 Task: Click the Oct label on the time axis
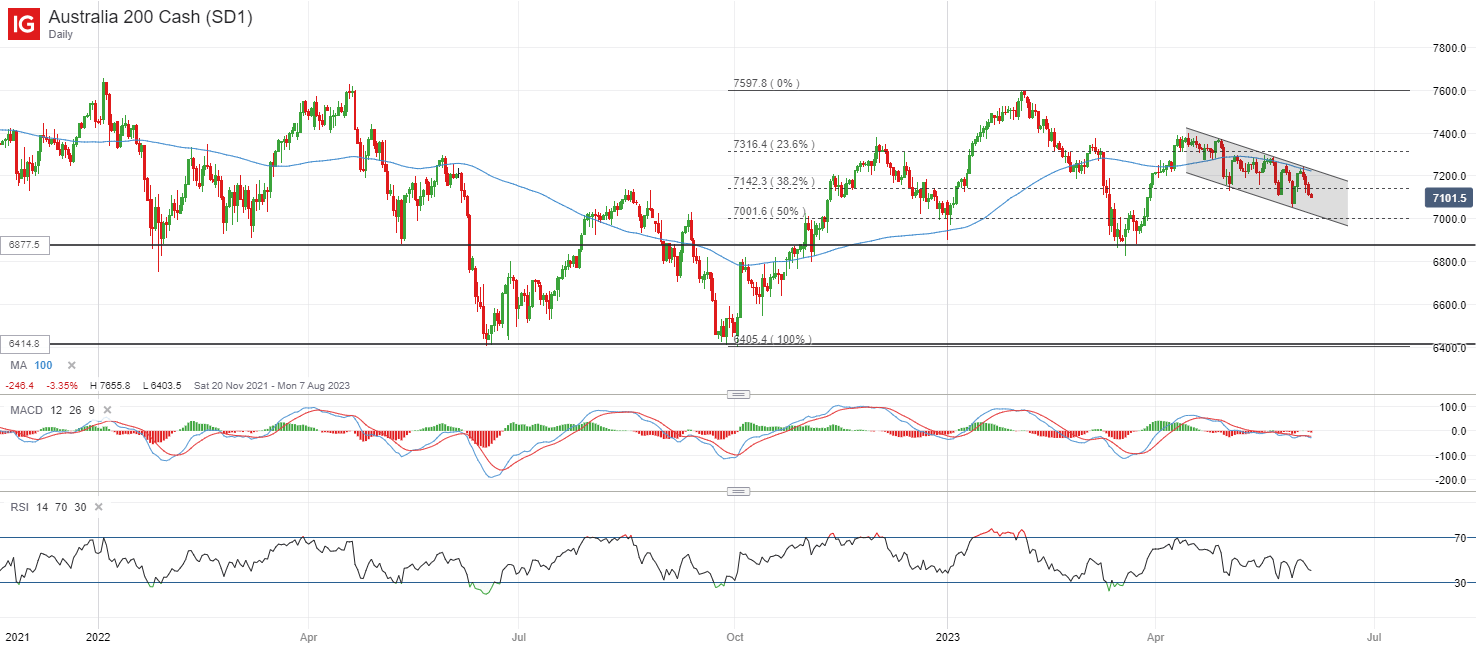[x=735, y=635]
